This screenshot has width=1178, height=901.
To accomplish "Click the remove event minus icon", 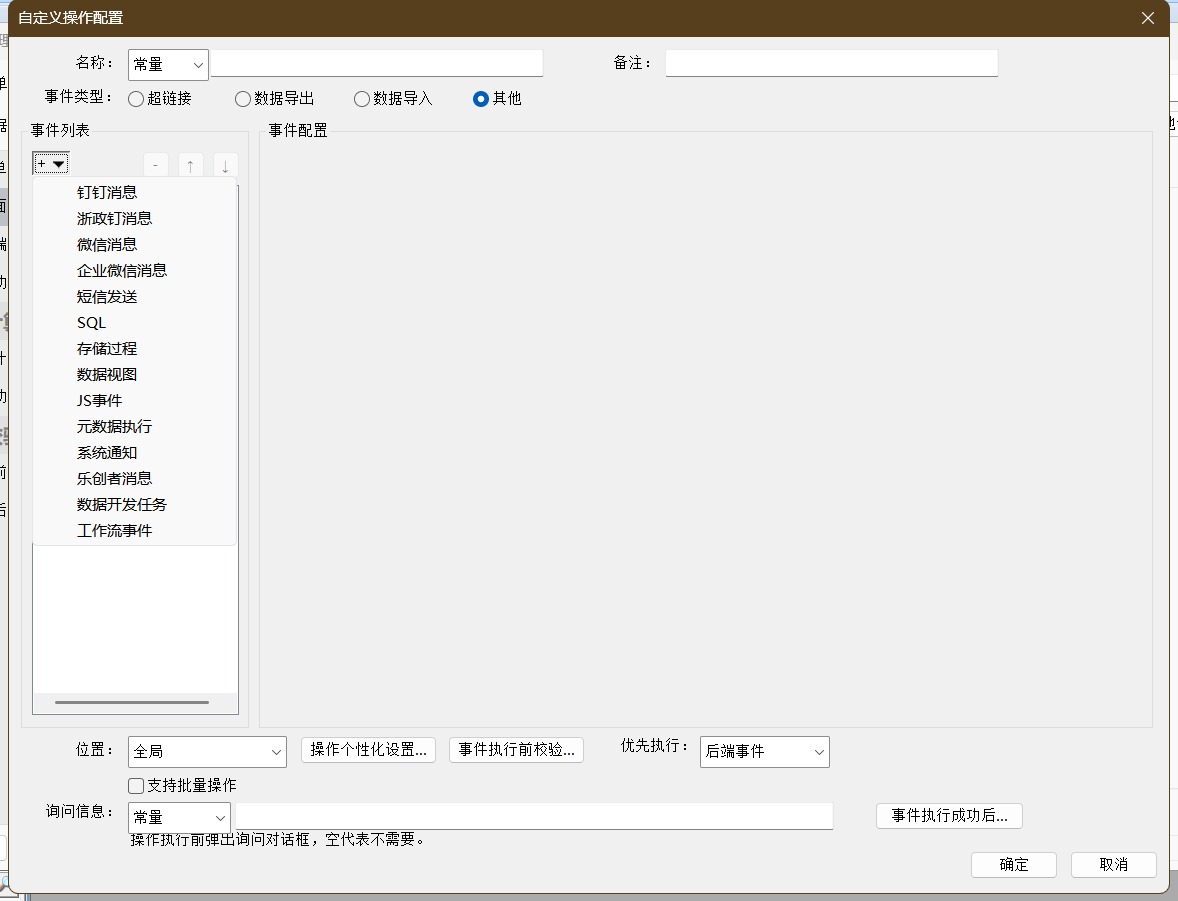I will tap(155, 165).
